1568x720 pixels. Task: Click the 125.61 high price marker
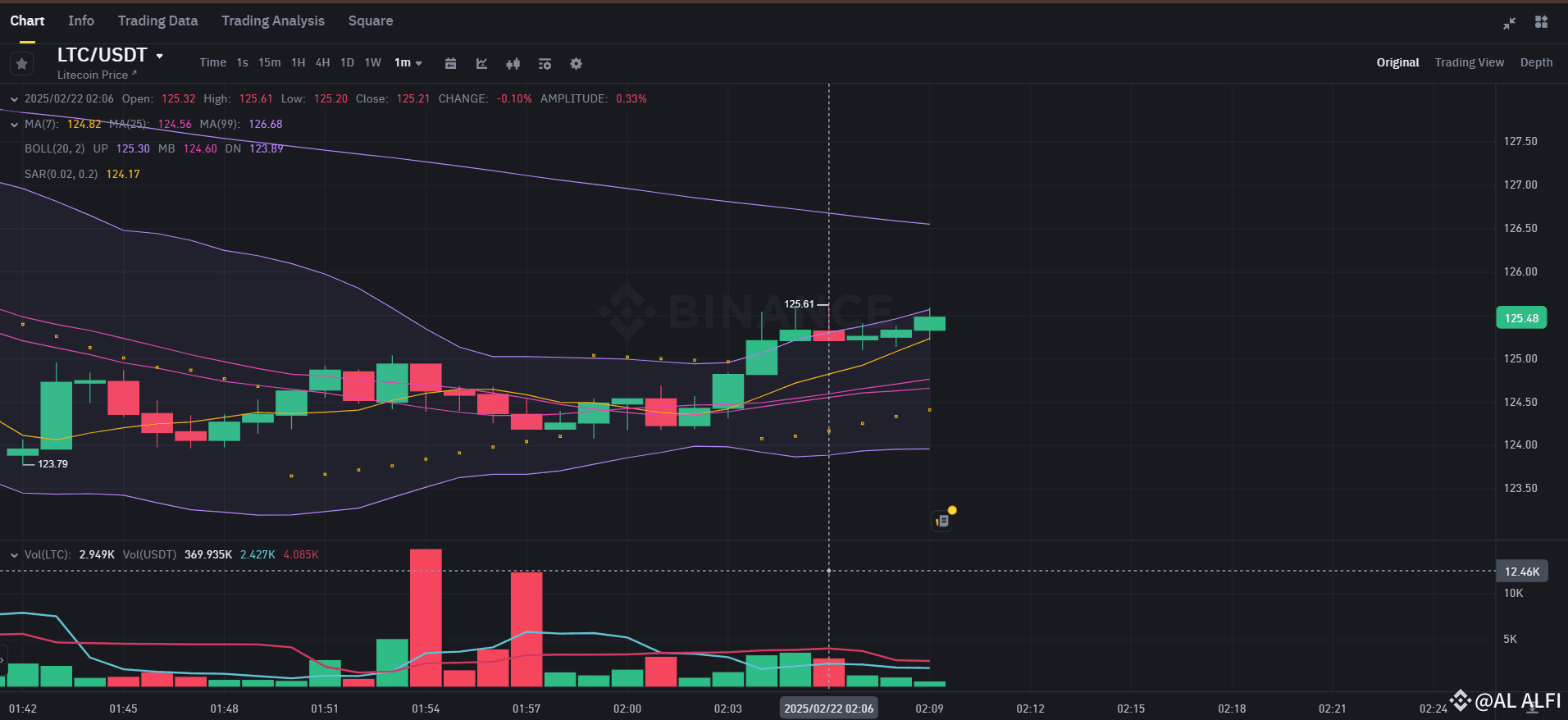point(799,304)
